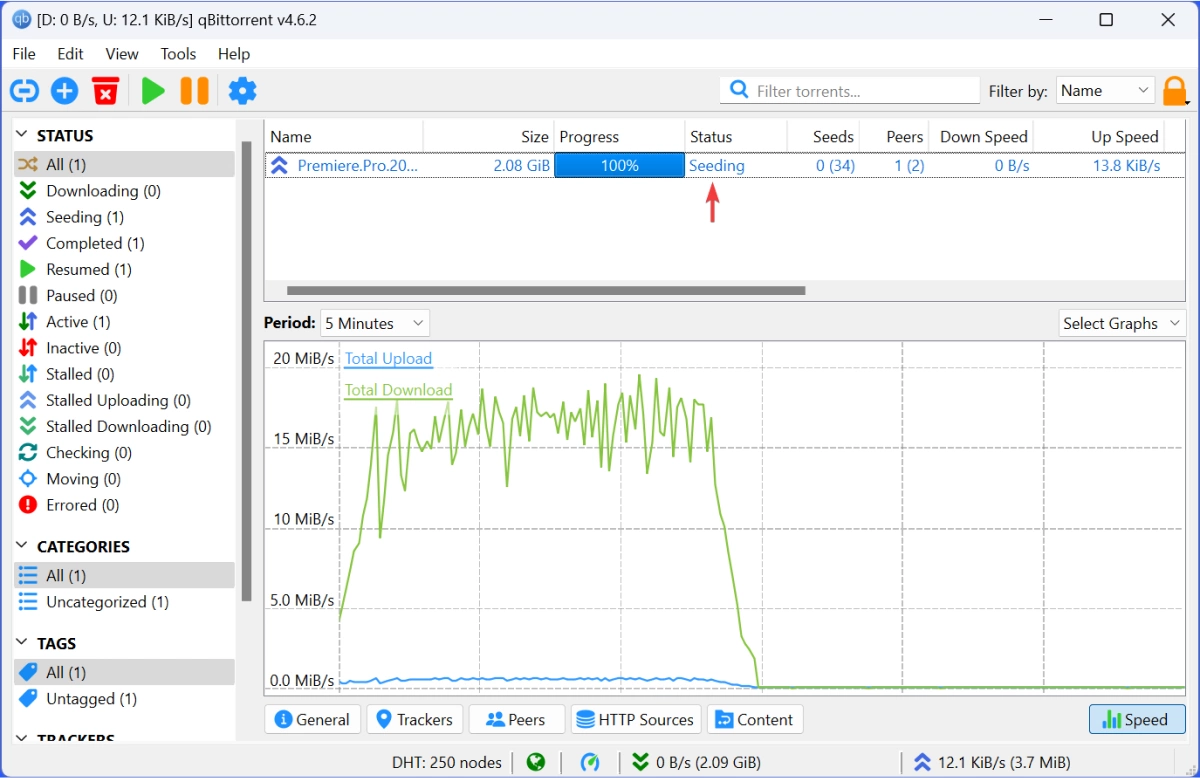Select All (1) under Tags
1200x778 pixels.
click(x=124, y=672)
